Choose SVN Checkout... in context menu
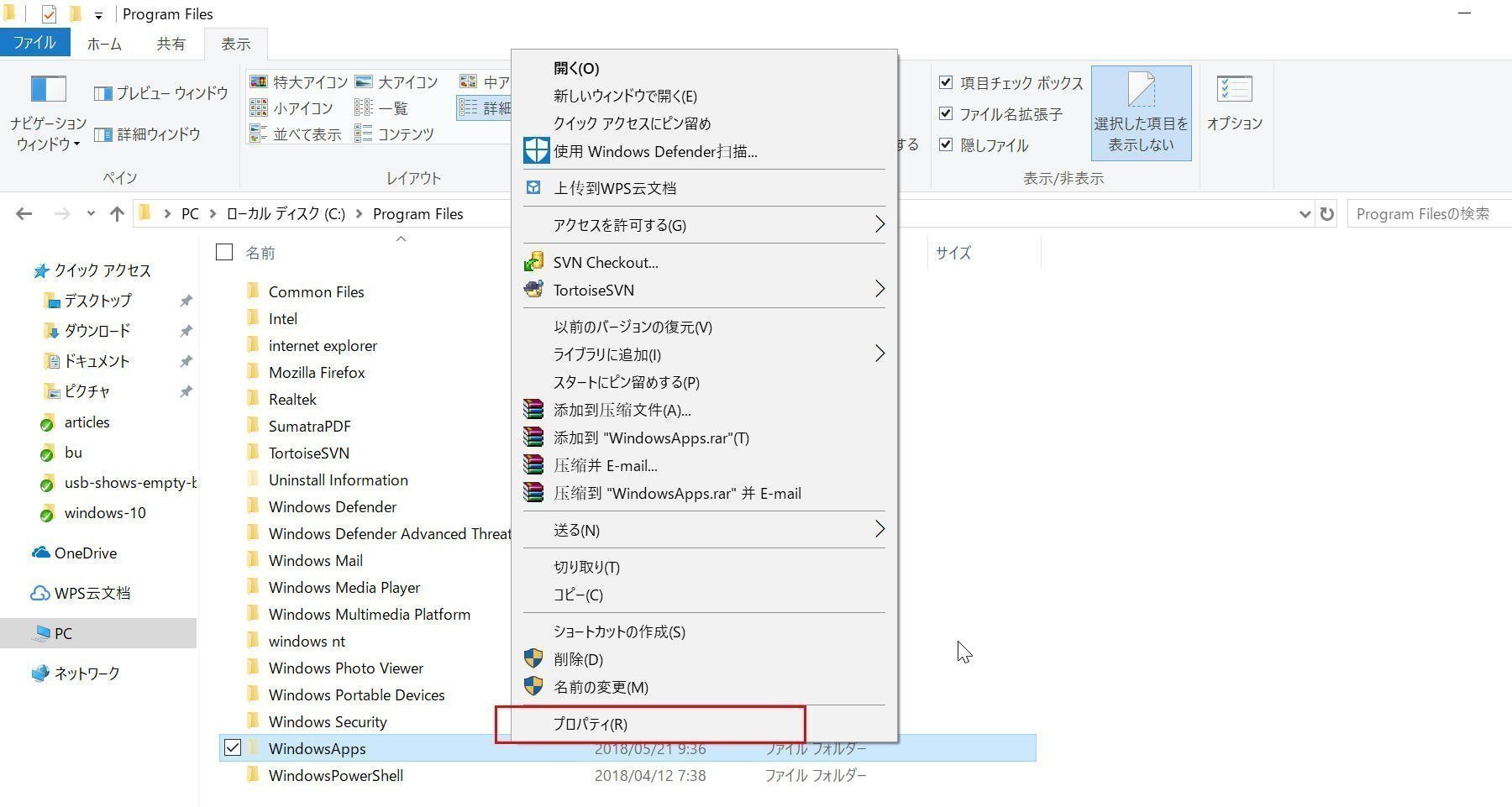 click(x=704, y=262)
